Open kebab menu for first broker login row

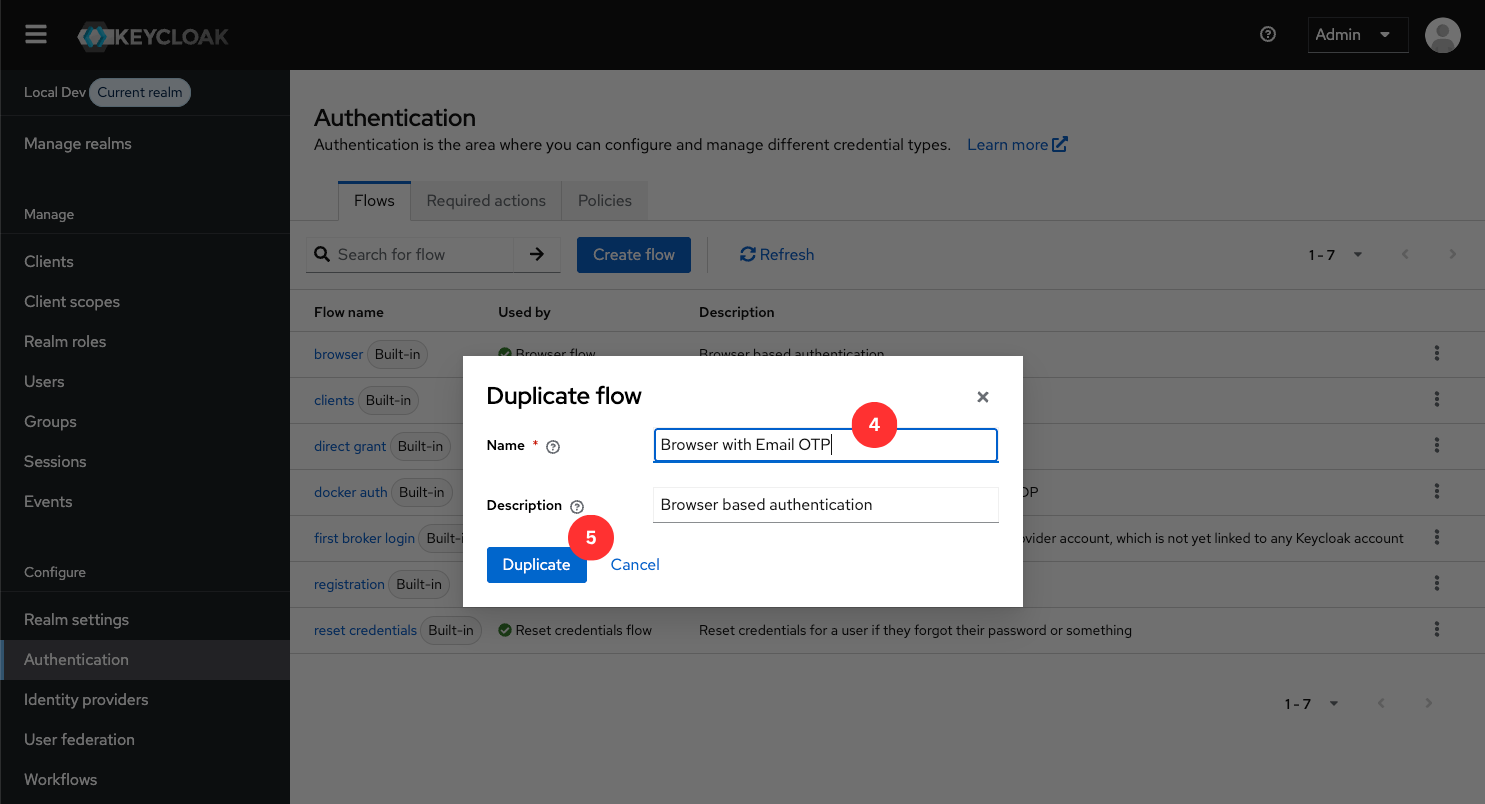pos(1437,537)
